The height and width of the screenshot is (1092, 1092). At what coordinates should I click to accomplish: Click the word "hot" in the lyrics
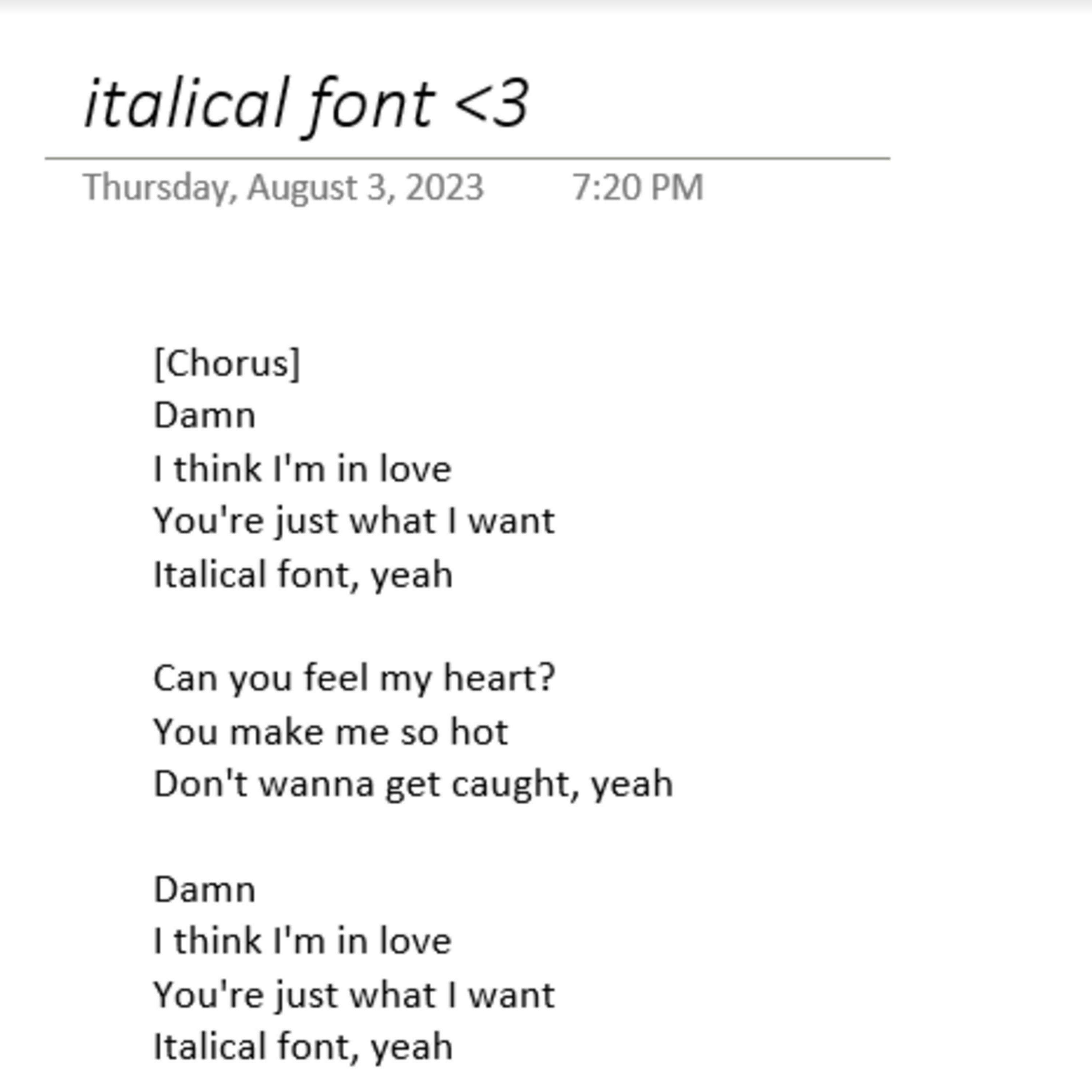(479, 732)
